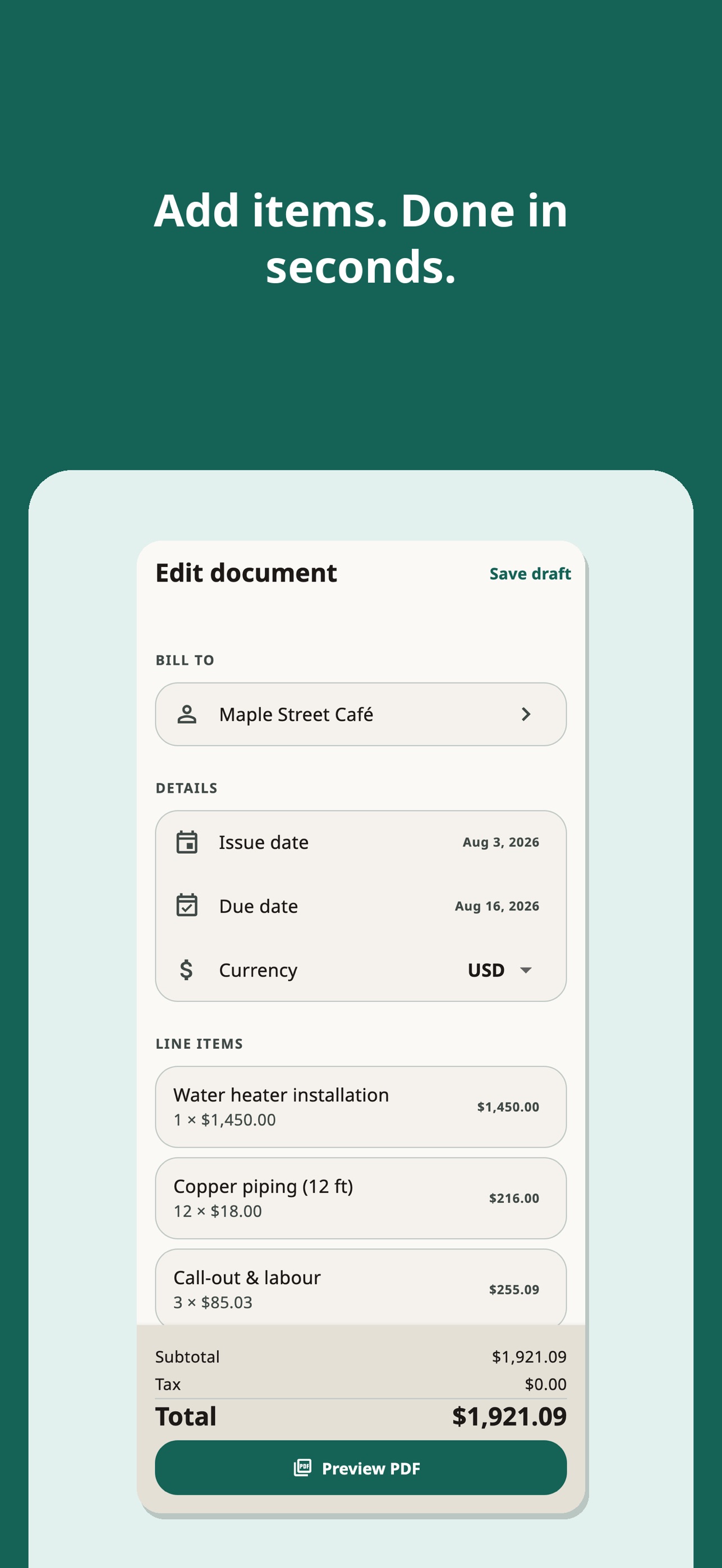722x1568 pixels.
Task: Change the due date Aug 16, 2026
Action: [x=496, y=906]
